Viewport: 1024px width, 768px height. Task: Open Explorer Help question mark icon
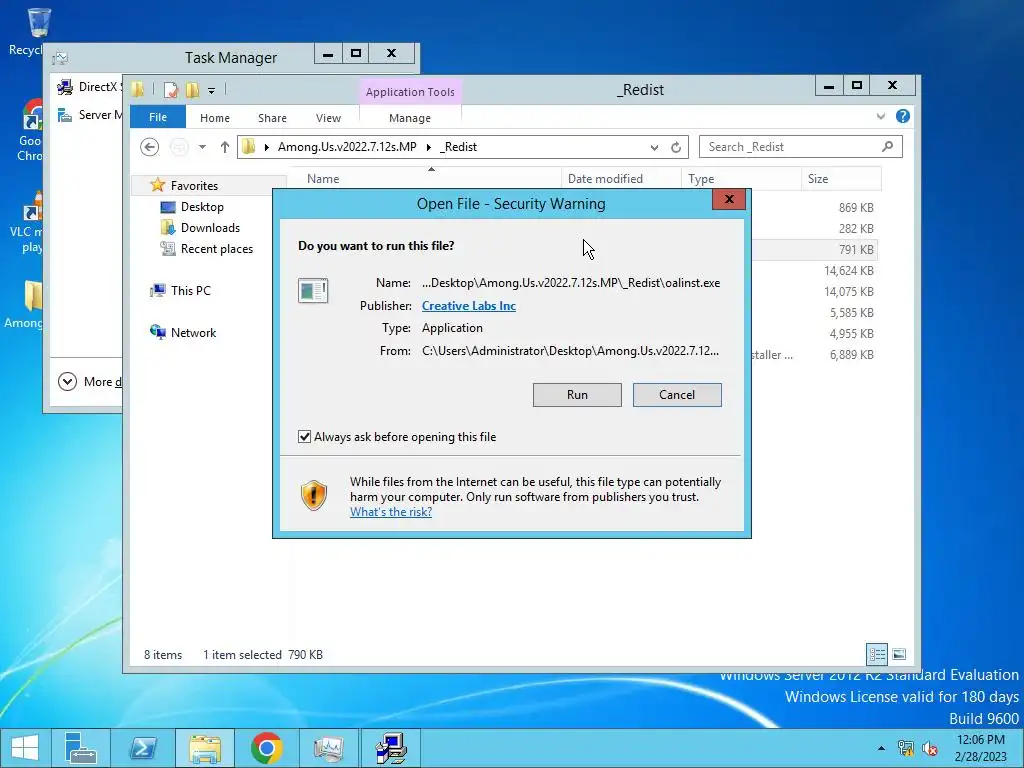pyautogui.click(x=903, y=116)
